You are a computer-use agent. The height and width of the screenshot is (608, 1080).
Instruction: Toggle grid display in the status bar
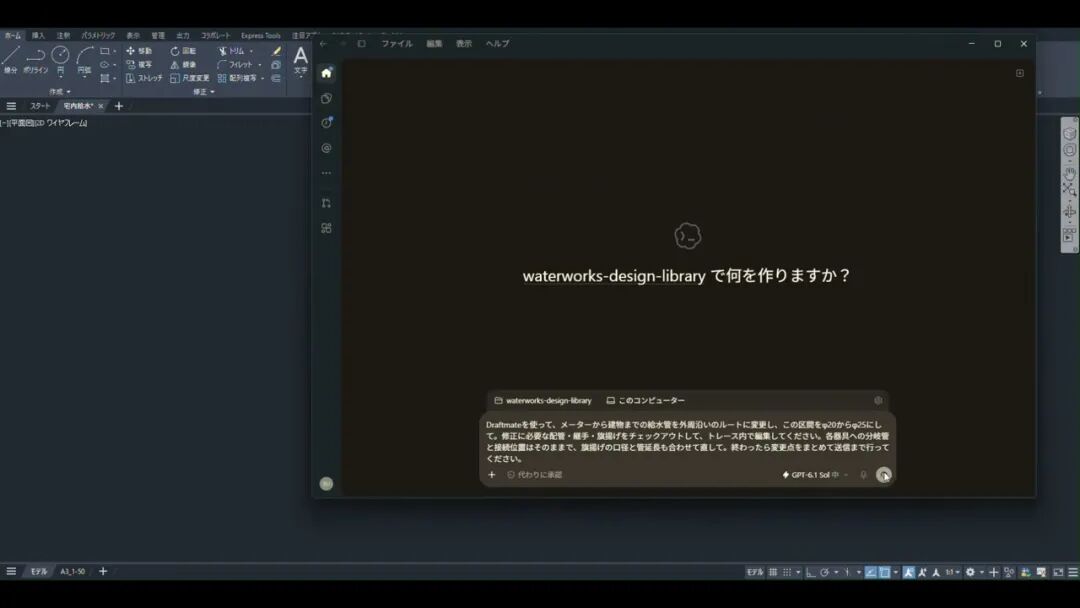click(x=773, y=572)
